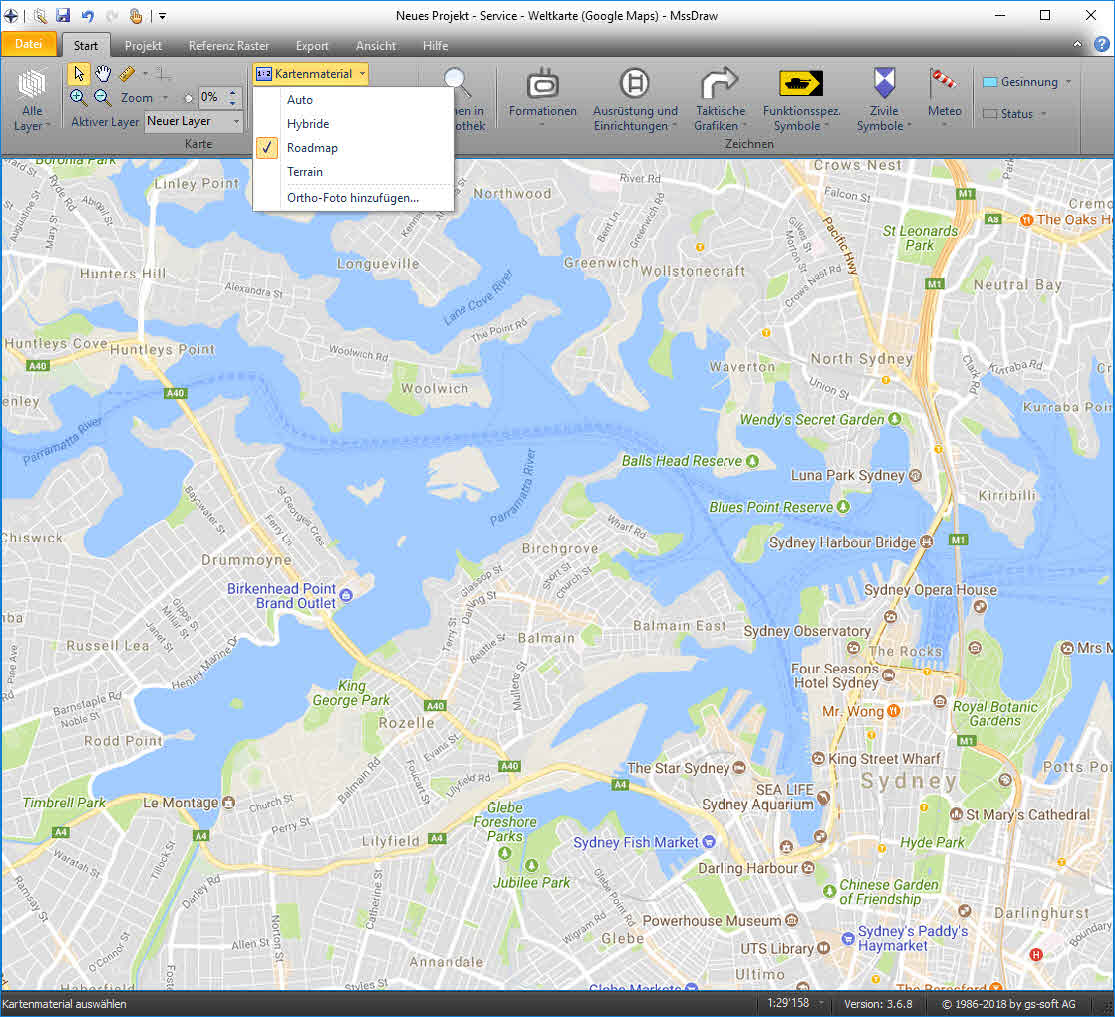Open the Zivile Symbole shield icon
Image resolution: width=1115 pixels, height=1017 pixels.
[884, 100]
